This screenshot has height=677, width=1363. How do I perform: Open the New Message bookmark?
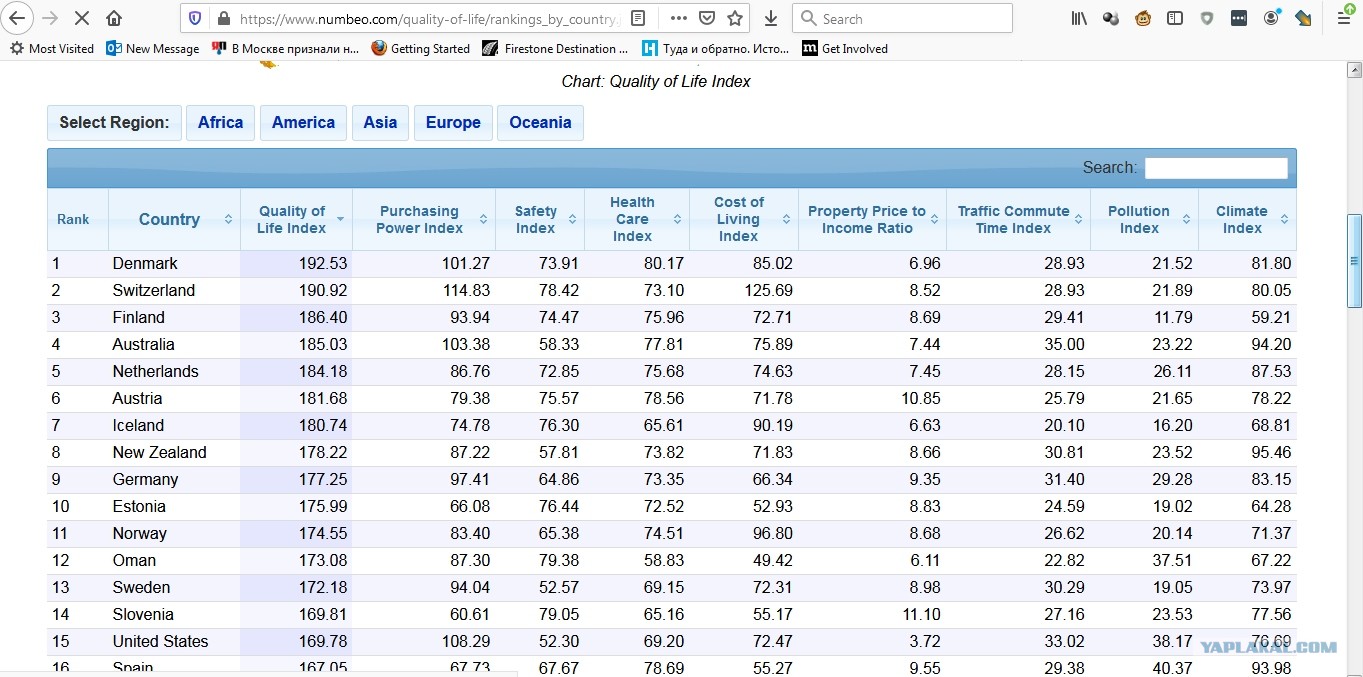(152, 48)
